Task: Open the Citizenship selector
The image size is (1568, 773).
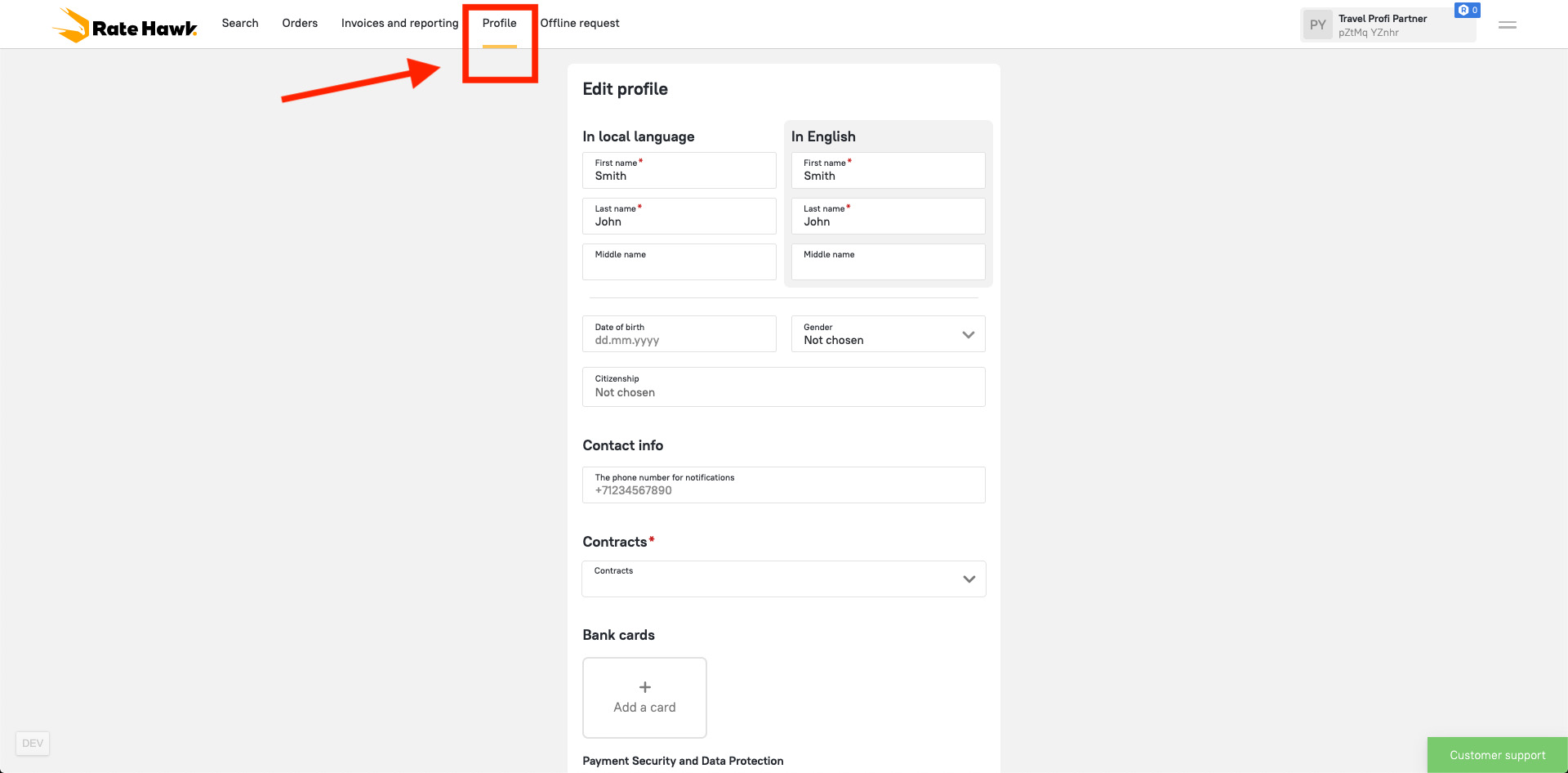Action: coord(783,386)
